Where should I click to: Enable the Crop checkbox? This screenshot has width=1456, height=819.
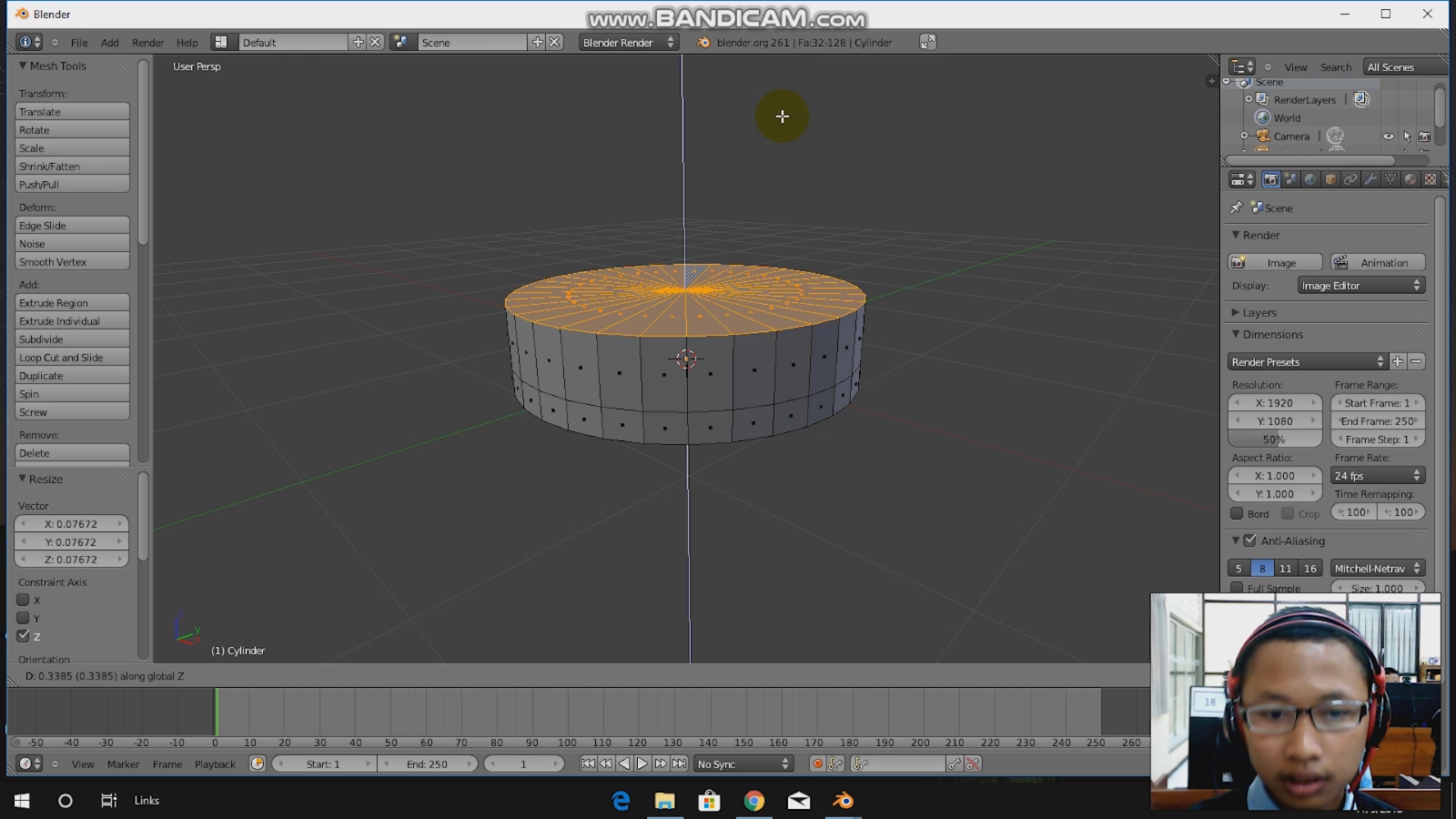click(1289, 513)
